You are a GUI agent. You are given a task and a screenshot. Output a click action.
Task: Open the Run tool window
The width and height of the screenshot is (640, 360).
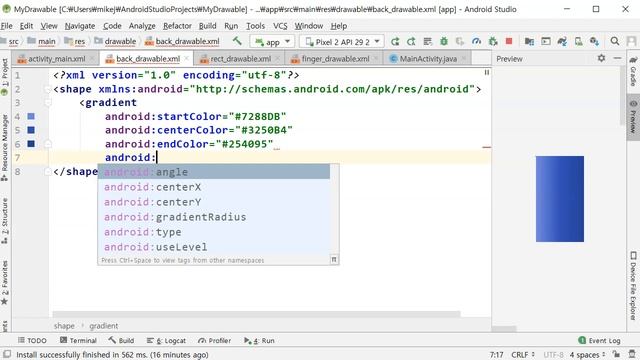(259, 340)
